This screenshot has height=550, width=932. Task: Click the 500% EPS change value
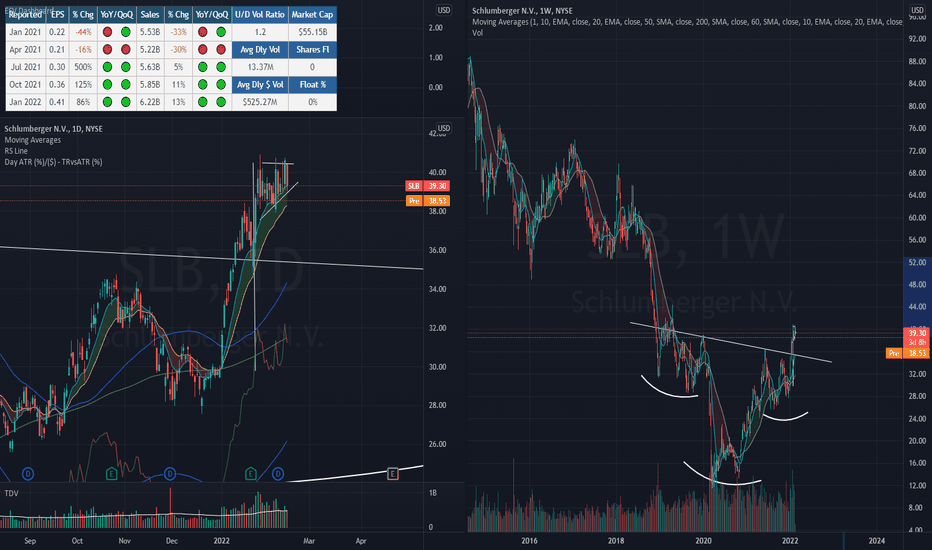point(83,67)
